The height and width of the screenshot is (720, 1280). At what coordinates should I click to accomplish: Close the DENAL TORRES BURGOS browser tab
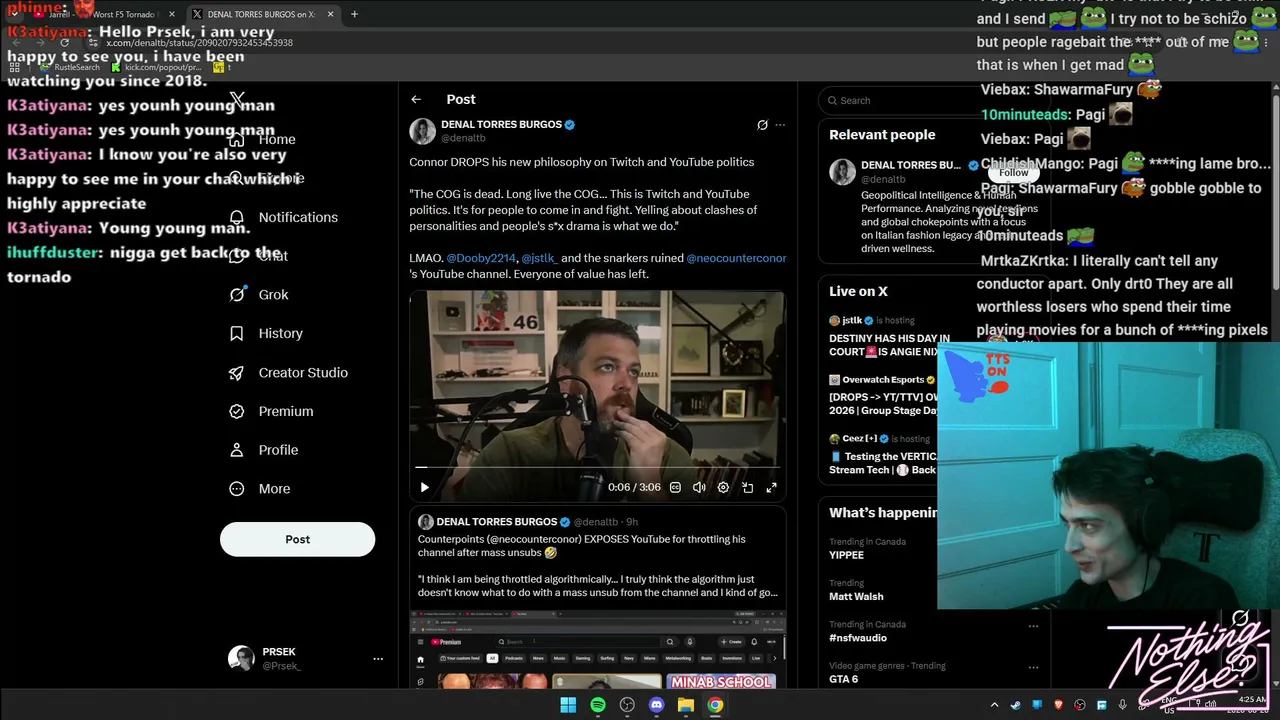[x=330, y=14]
